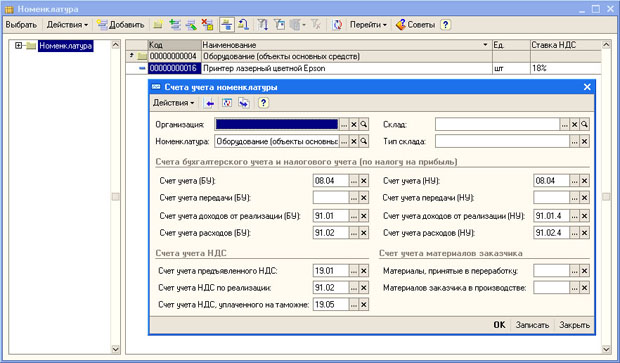The width and height of the screenshot is (620, 363).
Task: Click the new folder group icon next to Добавить
Action: 158,25
